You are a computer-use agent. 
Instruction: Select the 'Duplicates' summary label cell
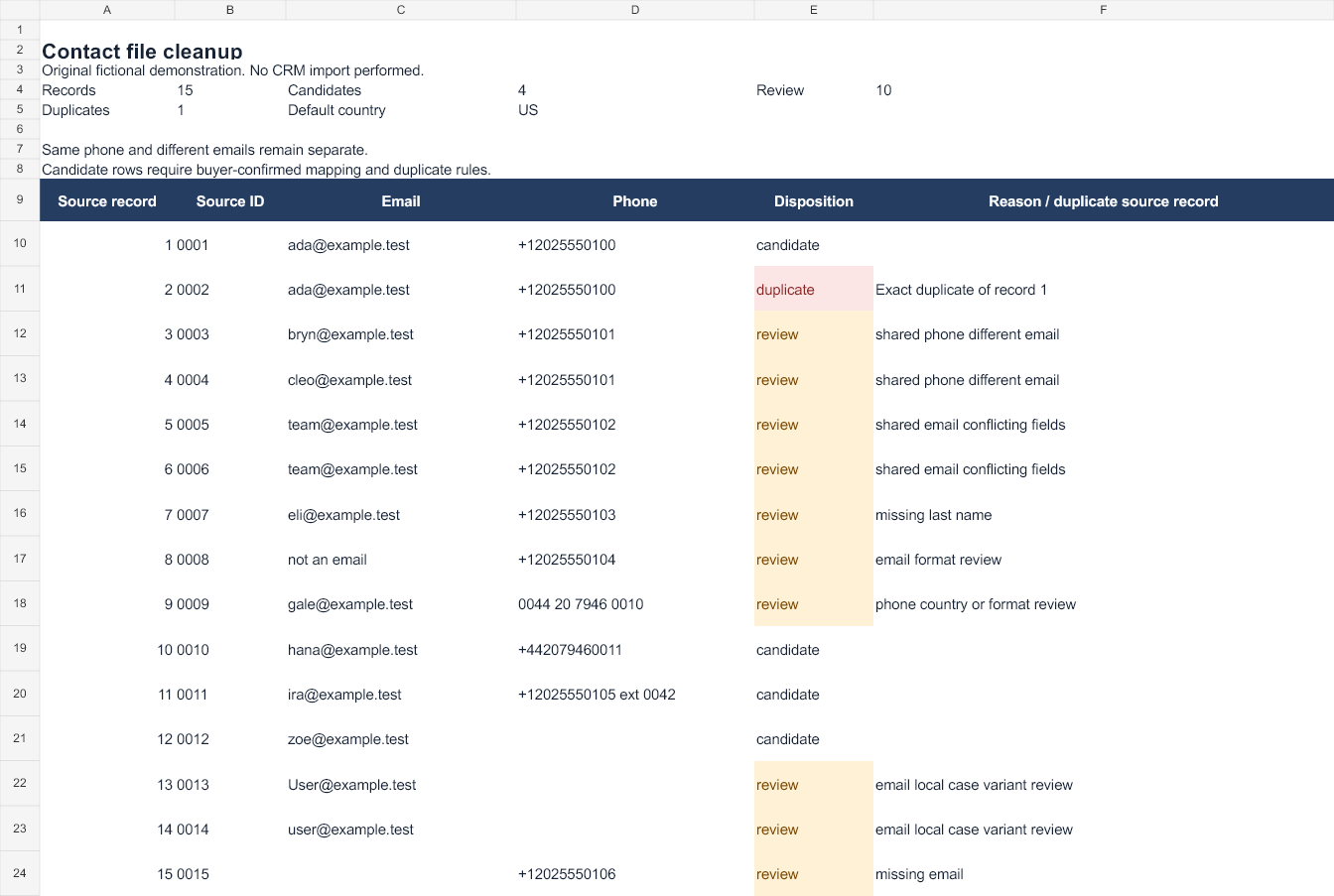point(107,110)
